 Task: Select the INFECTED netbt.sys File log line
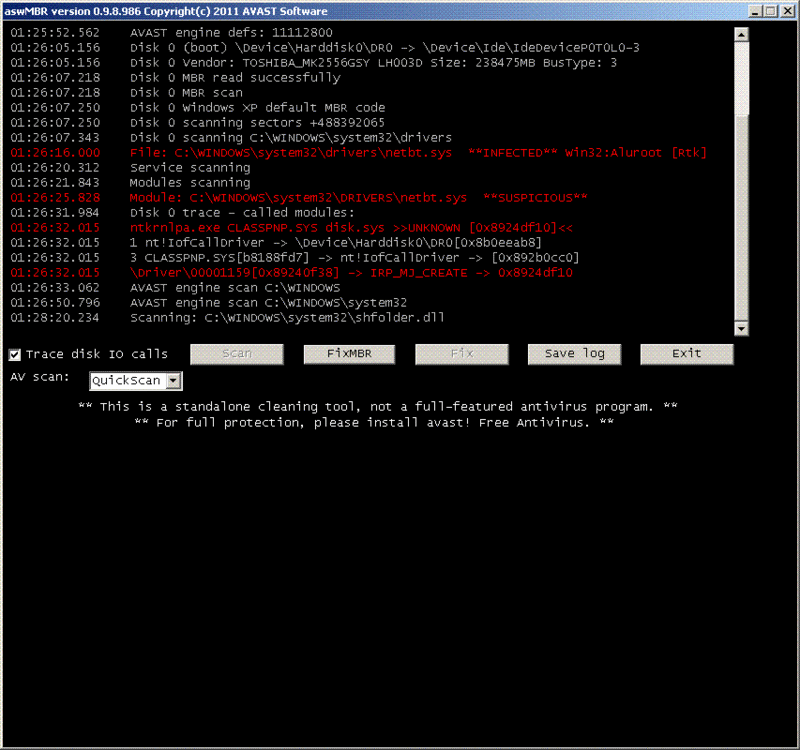[x=358, y=153]
